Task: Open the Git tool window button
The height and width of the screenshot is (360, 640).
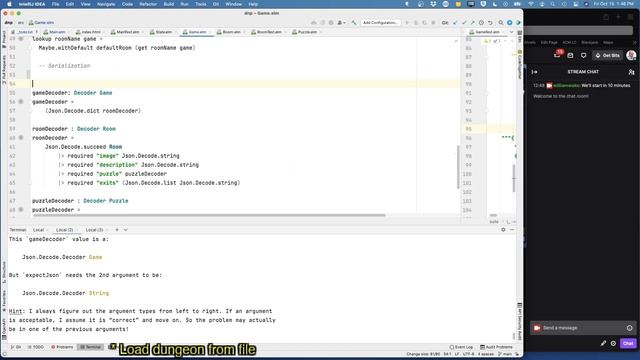Action: [x=16, y=347]
